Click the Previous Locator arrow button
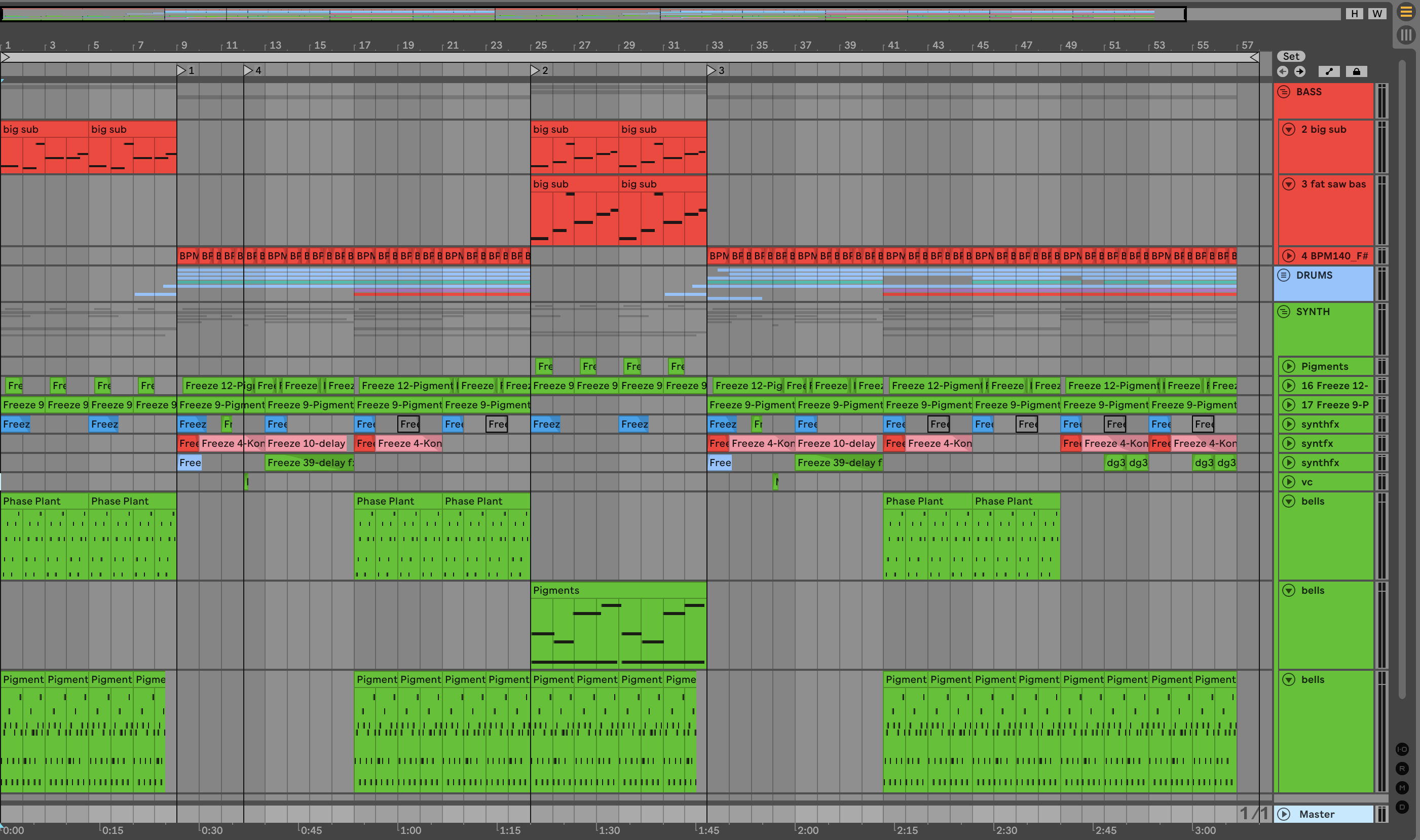The height and width of the screenshot is (840, 1420). [x=1283, y=71]
